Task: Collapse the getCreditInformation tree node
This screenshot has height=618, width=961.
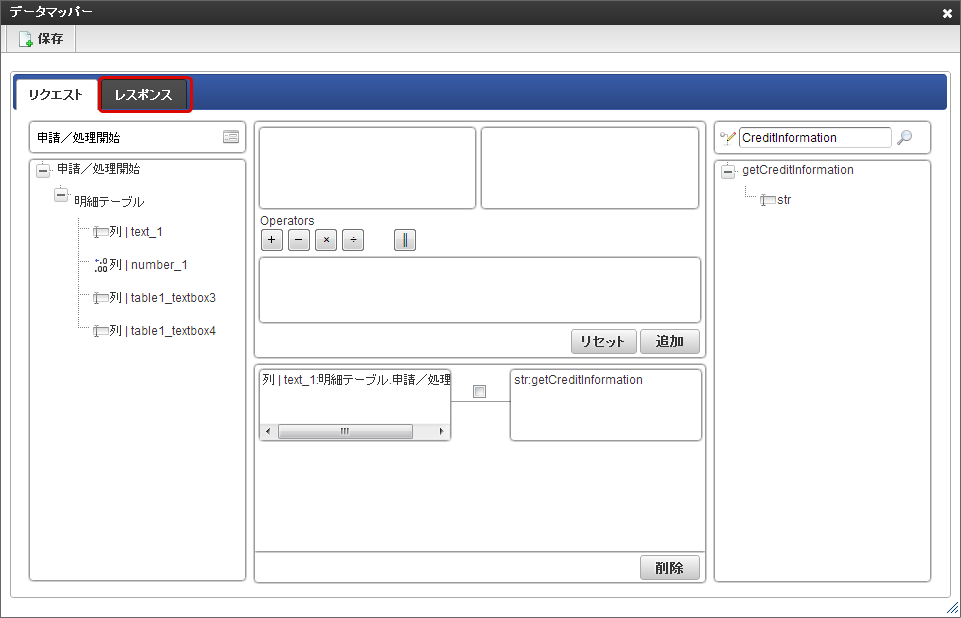Action: coord(727,172)
